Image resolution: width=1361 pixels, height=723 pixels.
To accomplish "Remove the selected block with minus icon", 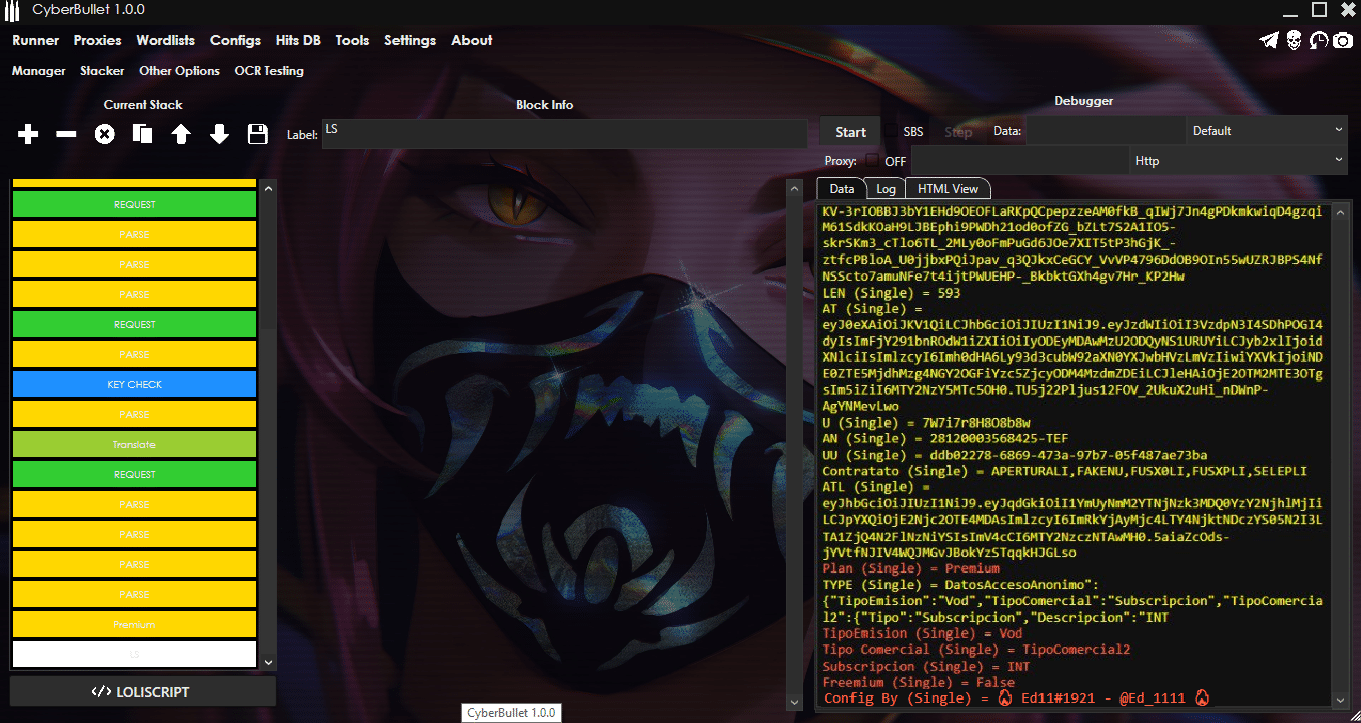I will tap(66, 134).
